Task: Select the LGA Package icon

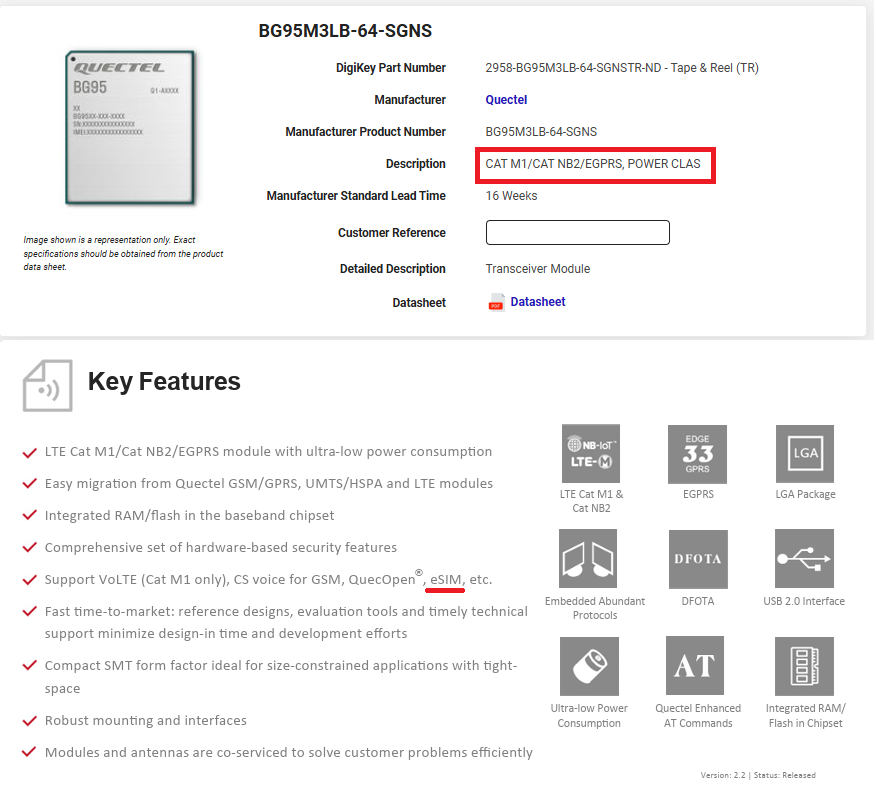Action: (804, 454)
